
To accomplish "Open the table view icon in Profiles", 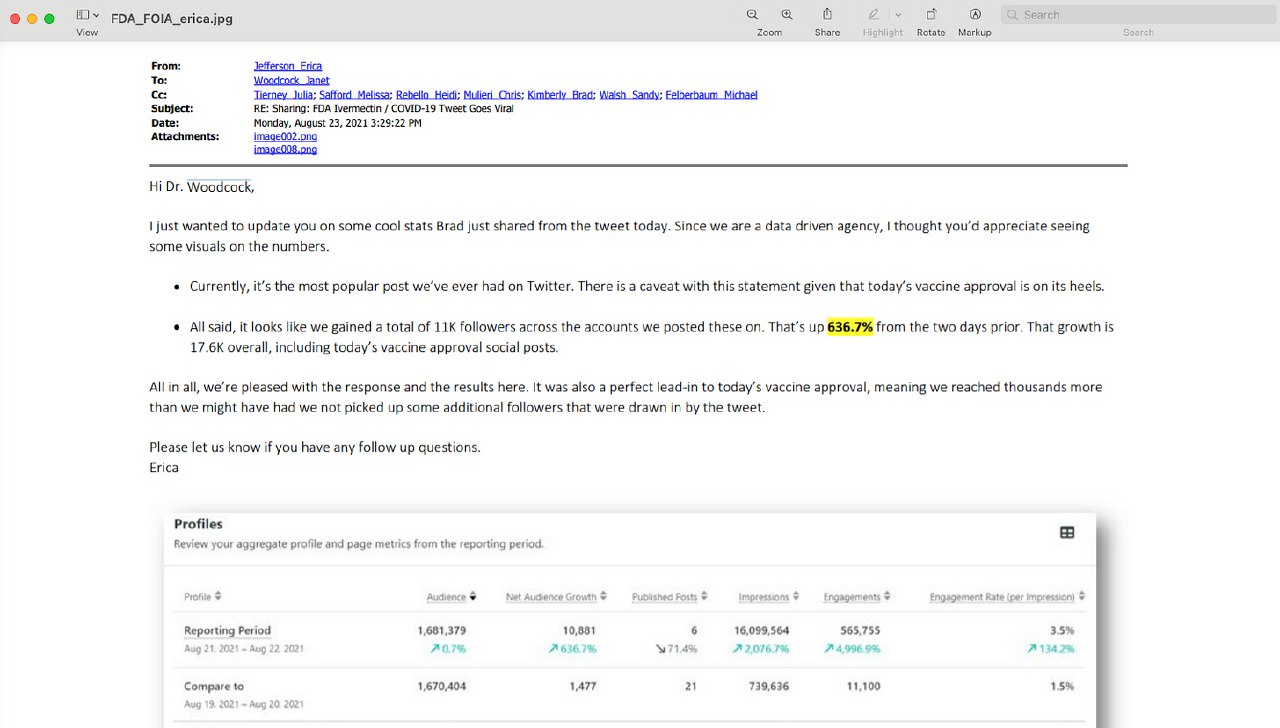I will click(x=1067, y=533).
